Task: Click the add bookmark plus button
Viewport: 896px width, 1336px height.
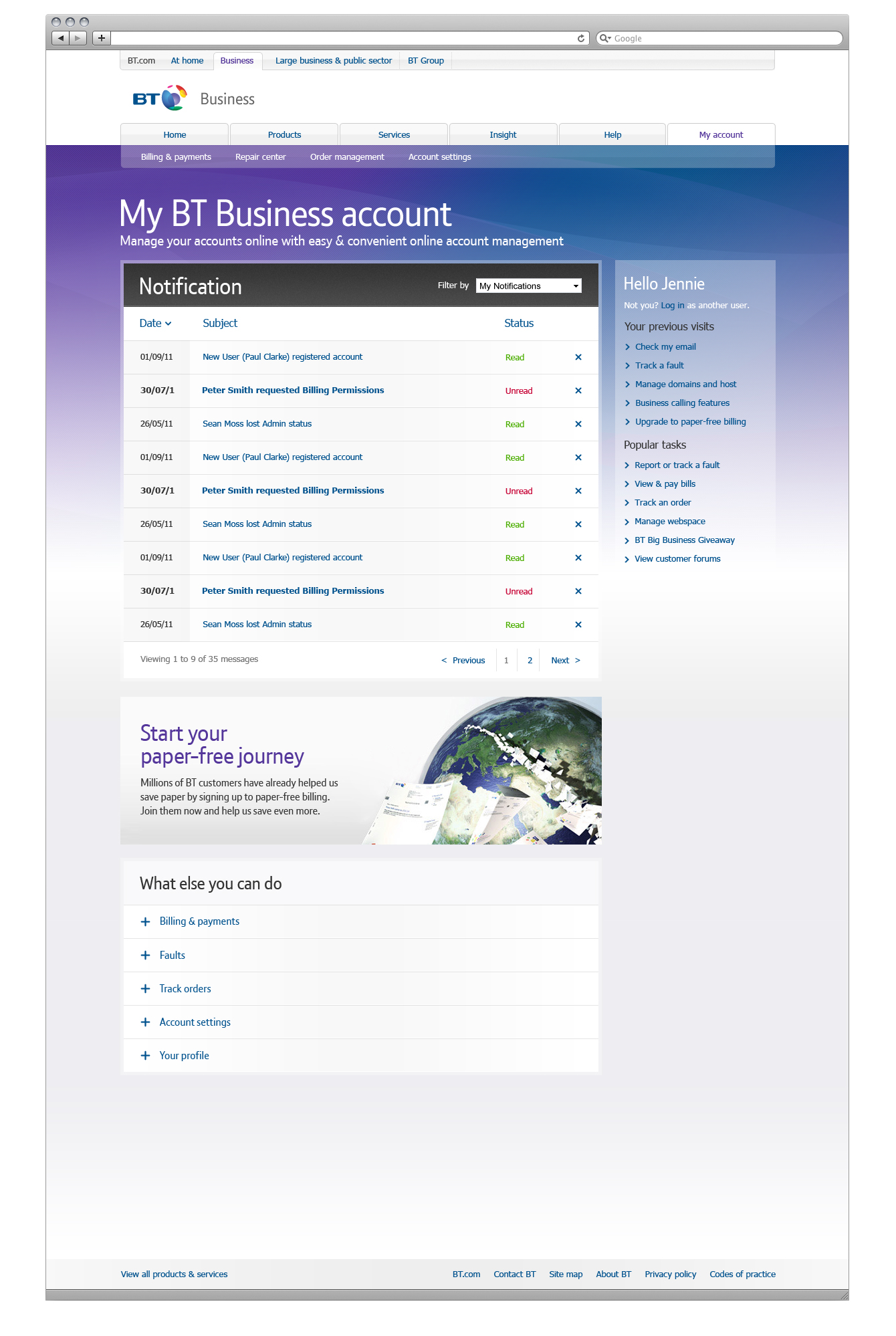Action: pos(102,38)
